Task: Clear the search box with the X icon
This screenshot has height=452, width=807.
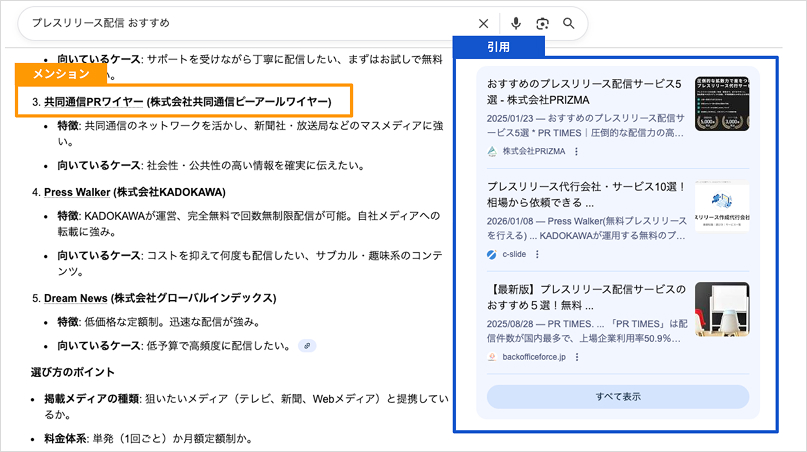Action: click(484, 23)
